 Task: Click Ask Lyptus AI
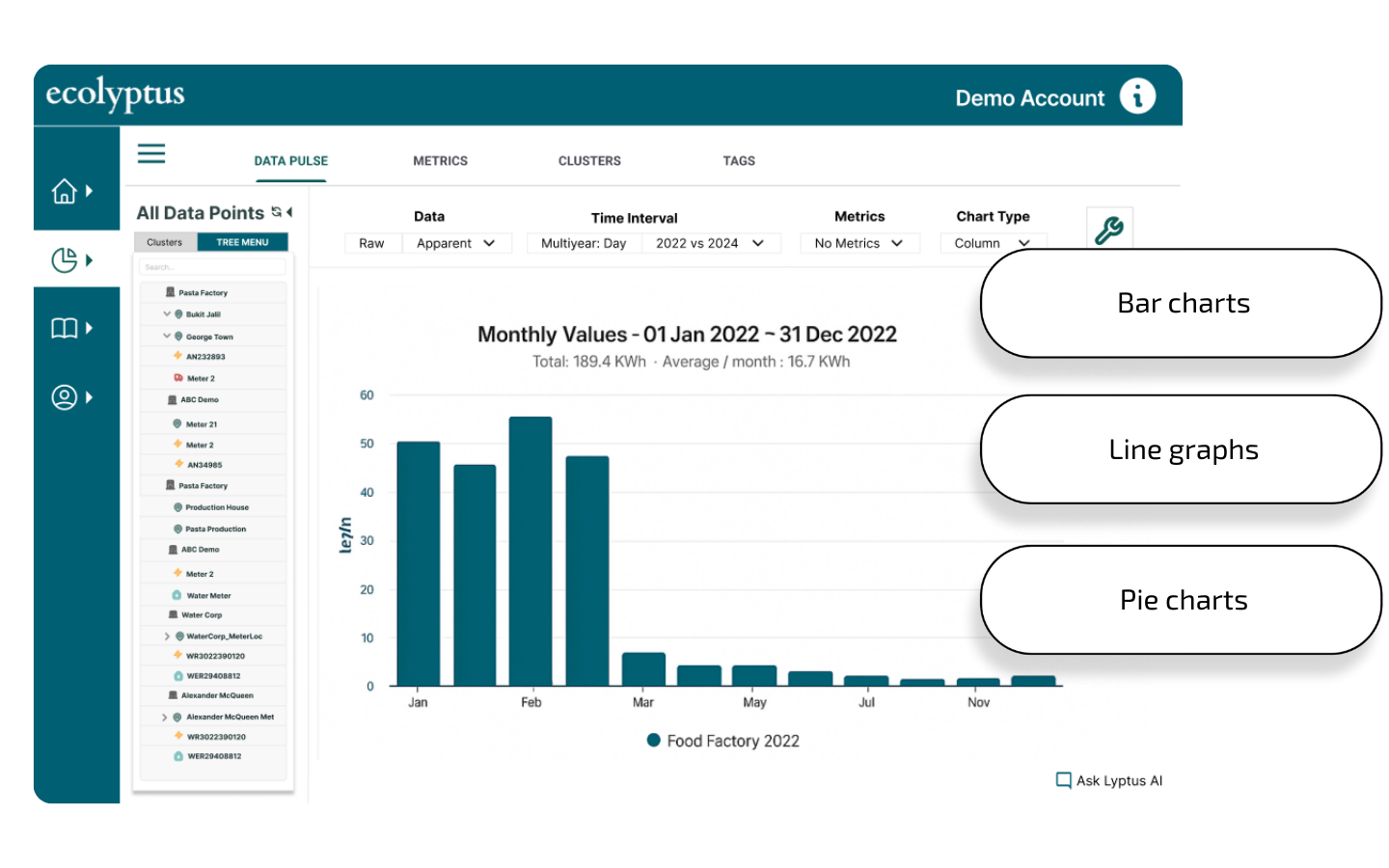pos(1109,780)
